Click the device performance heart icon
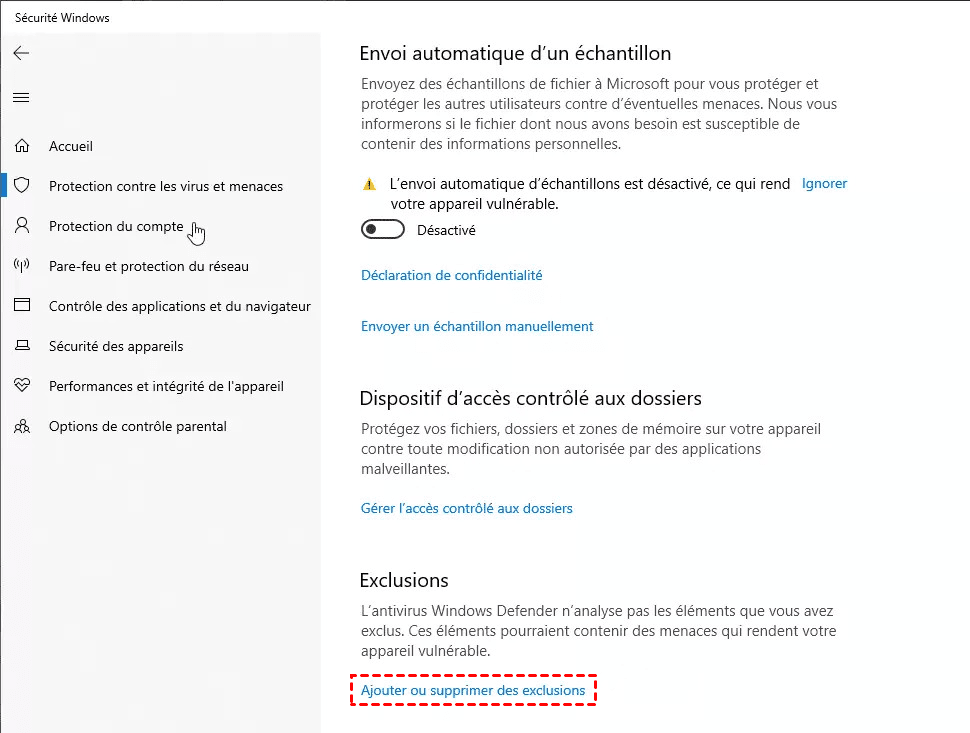970x733 pixels. pyautogui.click(x=21, y=386)
